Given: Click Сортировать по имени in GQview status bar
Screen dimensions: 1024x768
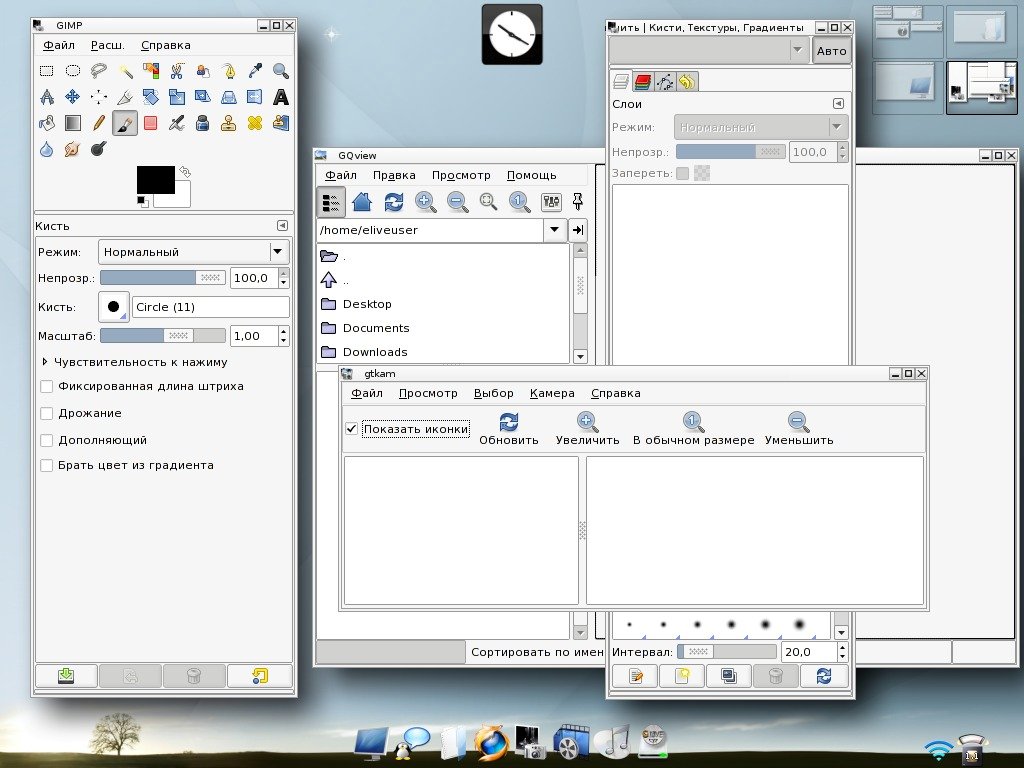Looking at the screenshot, I should coord(537,652).
